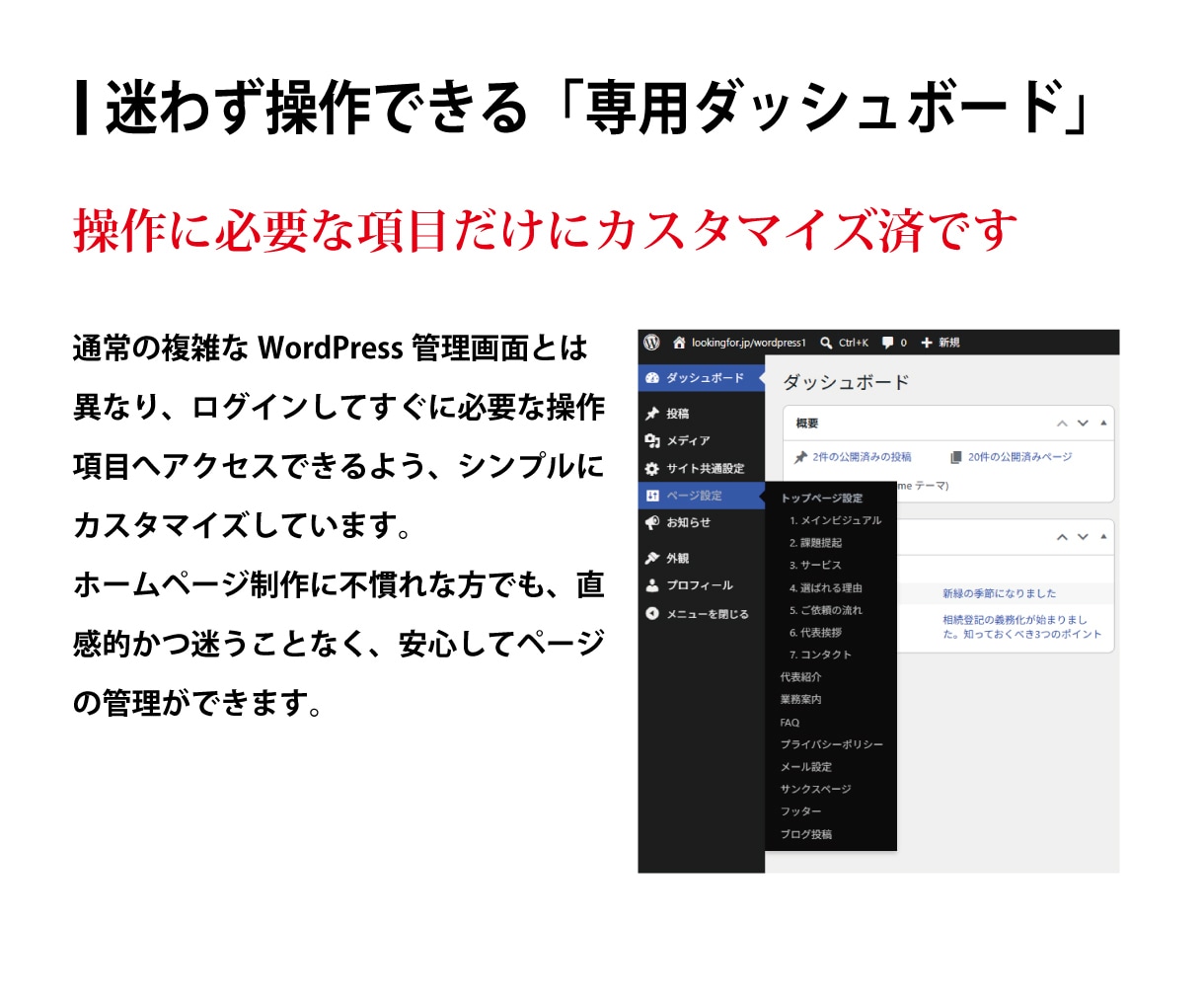Open post link 相続登記の義務化が始まりました
Screen dimensions: 1204x1003
pyautogui.click(x=1021, y=627)
